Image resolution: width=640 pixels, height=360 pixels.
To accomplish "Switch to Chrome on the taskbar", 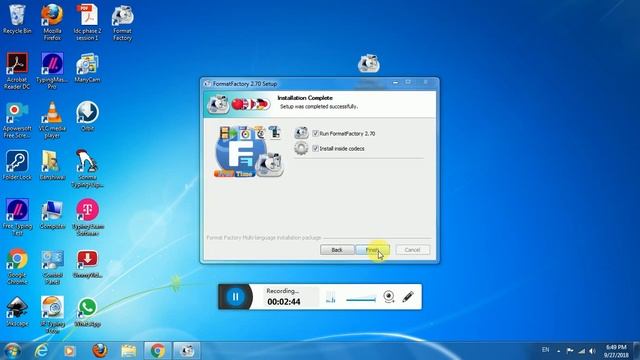I will coord(158,351).
